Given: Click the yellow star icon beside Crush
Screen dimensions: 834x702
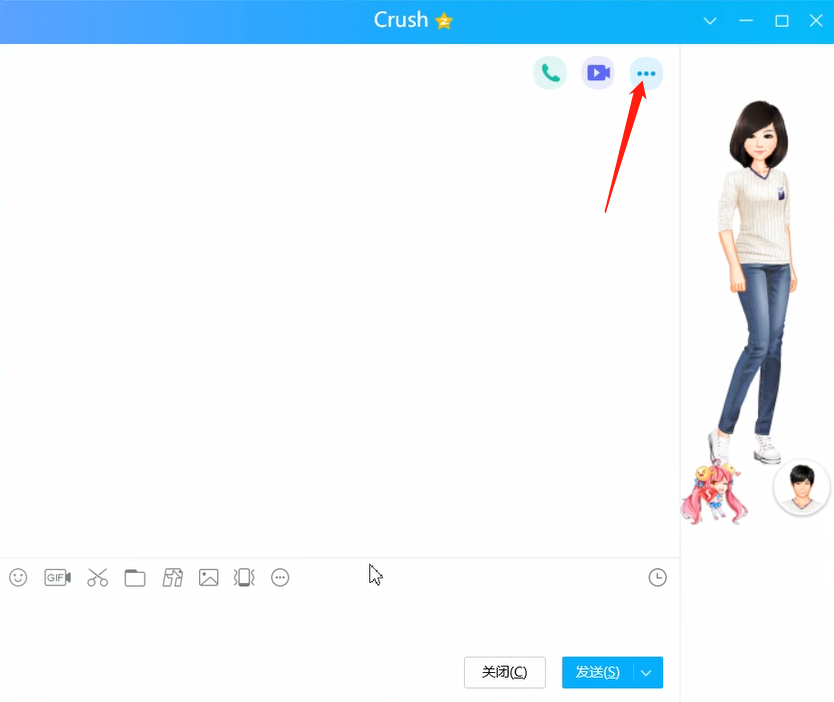Looking at the screenshot, I should (x=444, y=21).
